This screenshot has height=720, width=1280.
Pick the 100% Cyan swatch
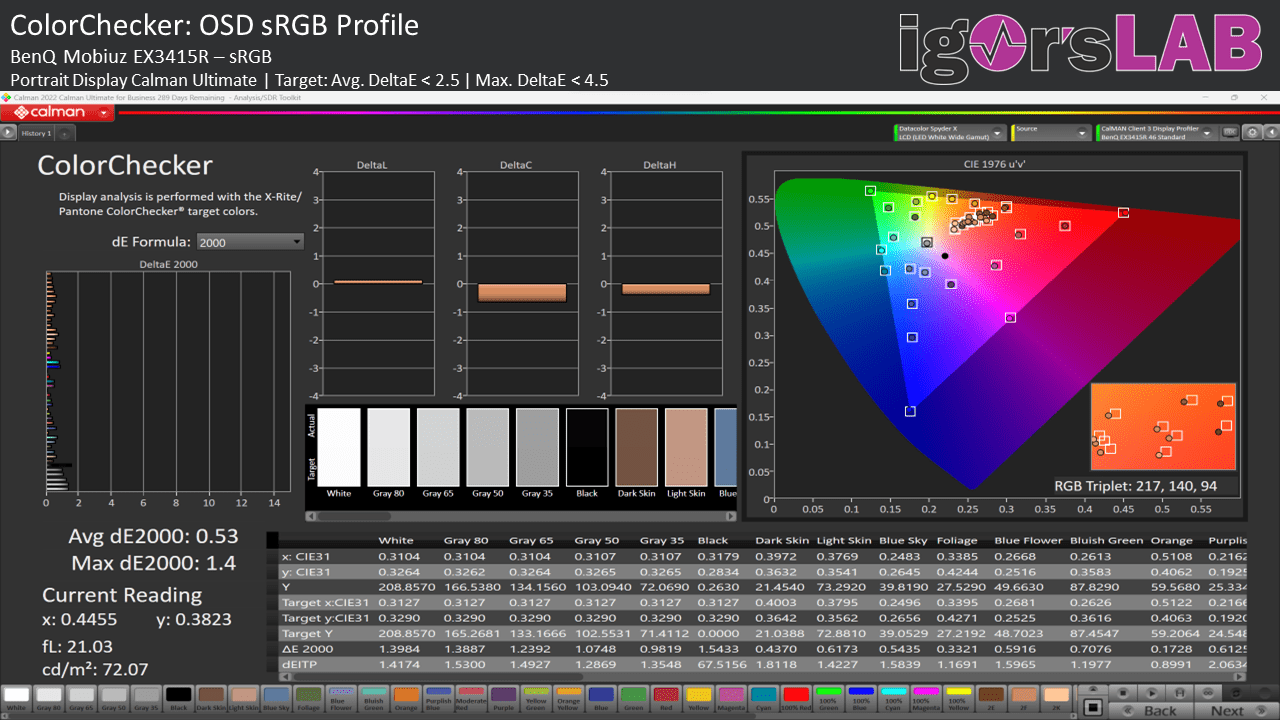click(x=893, y=698)
